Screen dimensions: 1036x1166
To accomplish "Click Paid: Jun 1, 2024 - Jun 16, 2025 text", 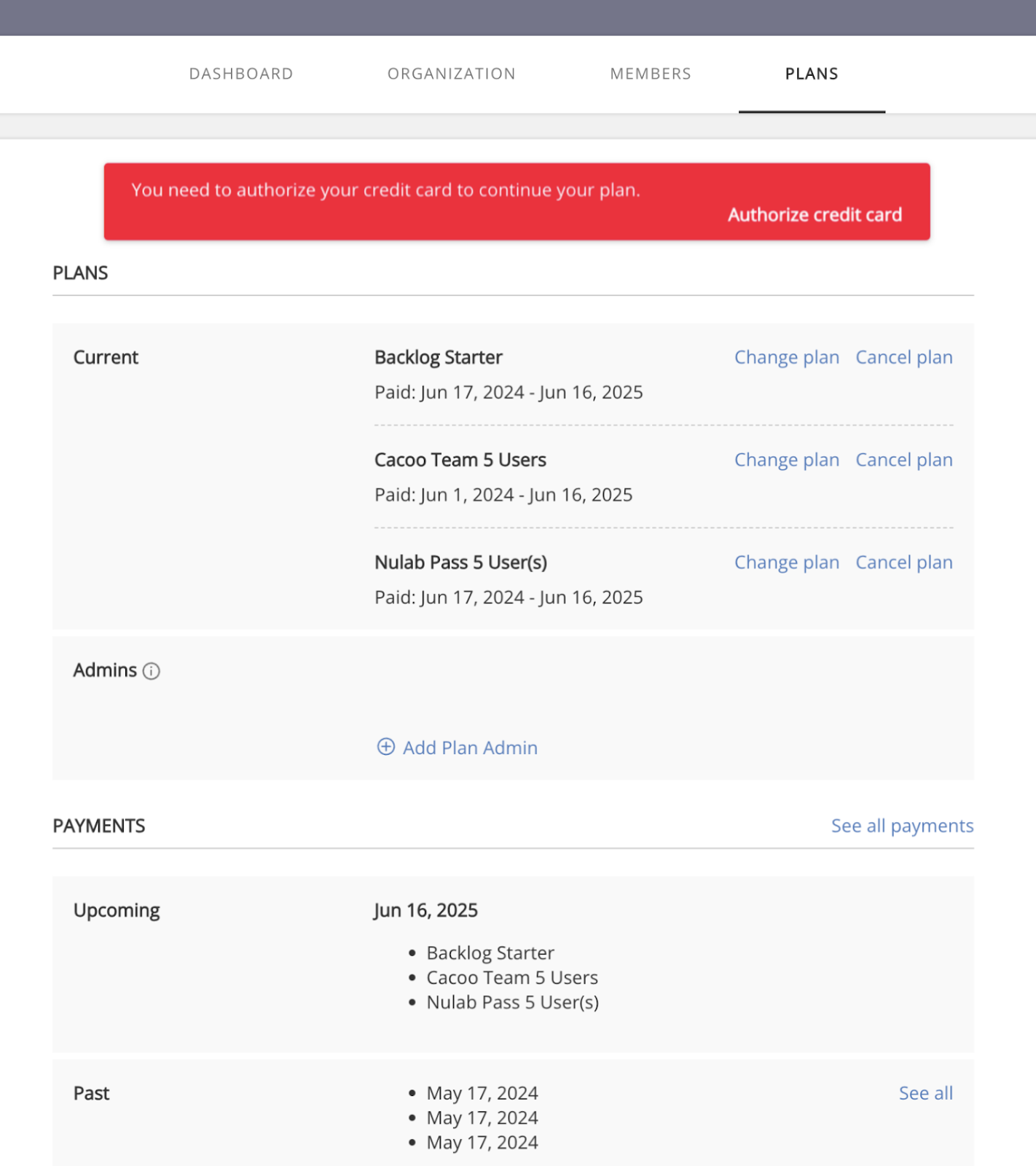I will (x=503, y=495).
